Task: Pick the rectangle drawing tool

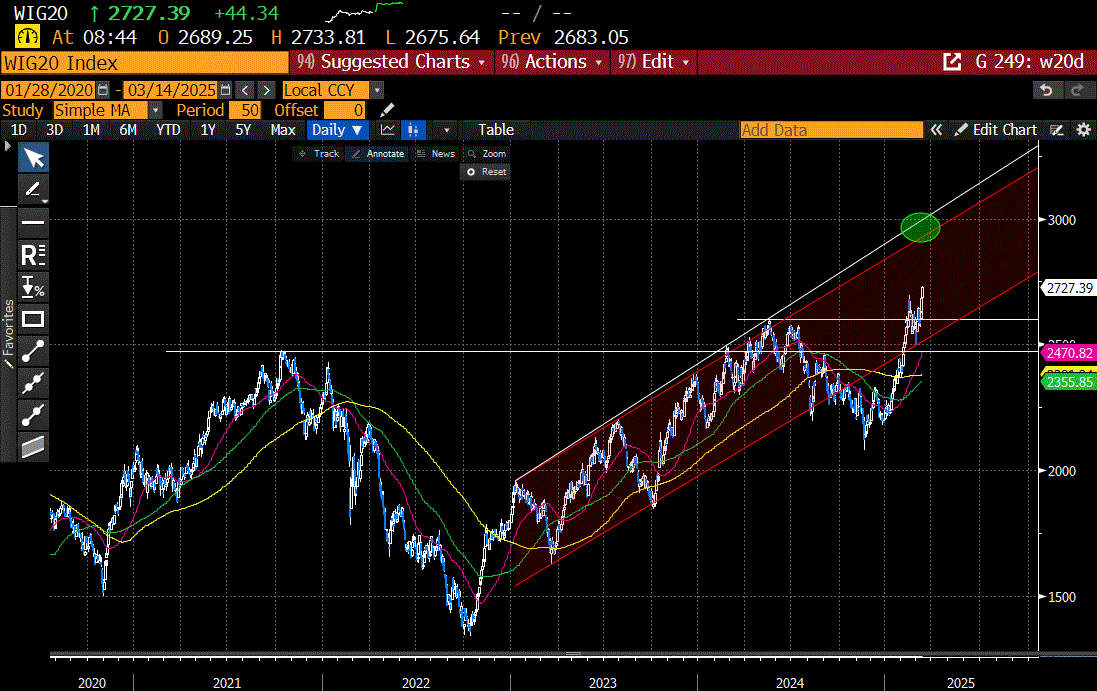Action: coord(33,320)
